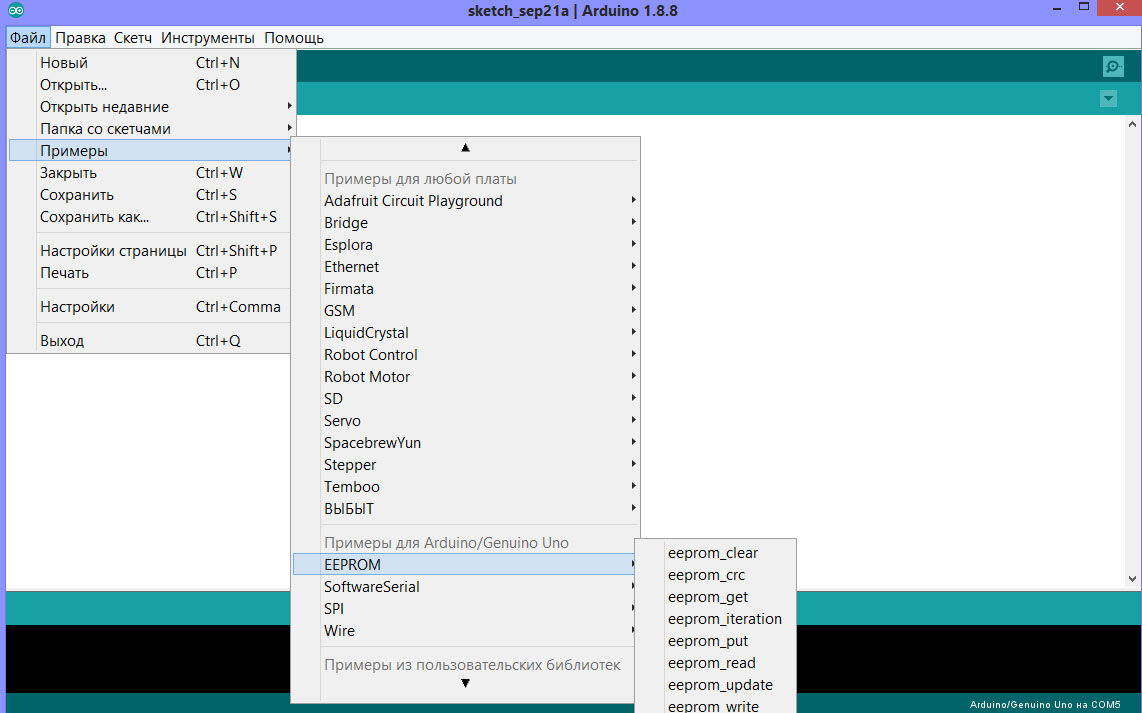Open the eeprom_put example
Image resolution: width=1142 pixels, height=713 pixels.
pyautogui.click(x=715, y=642)
